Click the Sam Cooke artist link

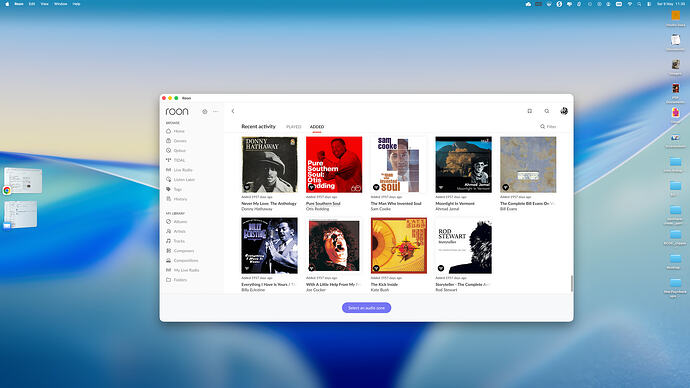(381, 209)
